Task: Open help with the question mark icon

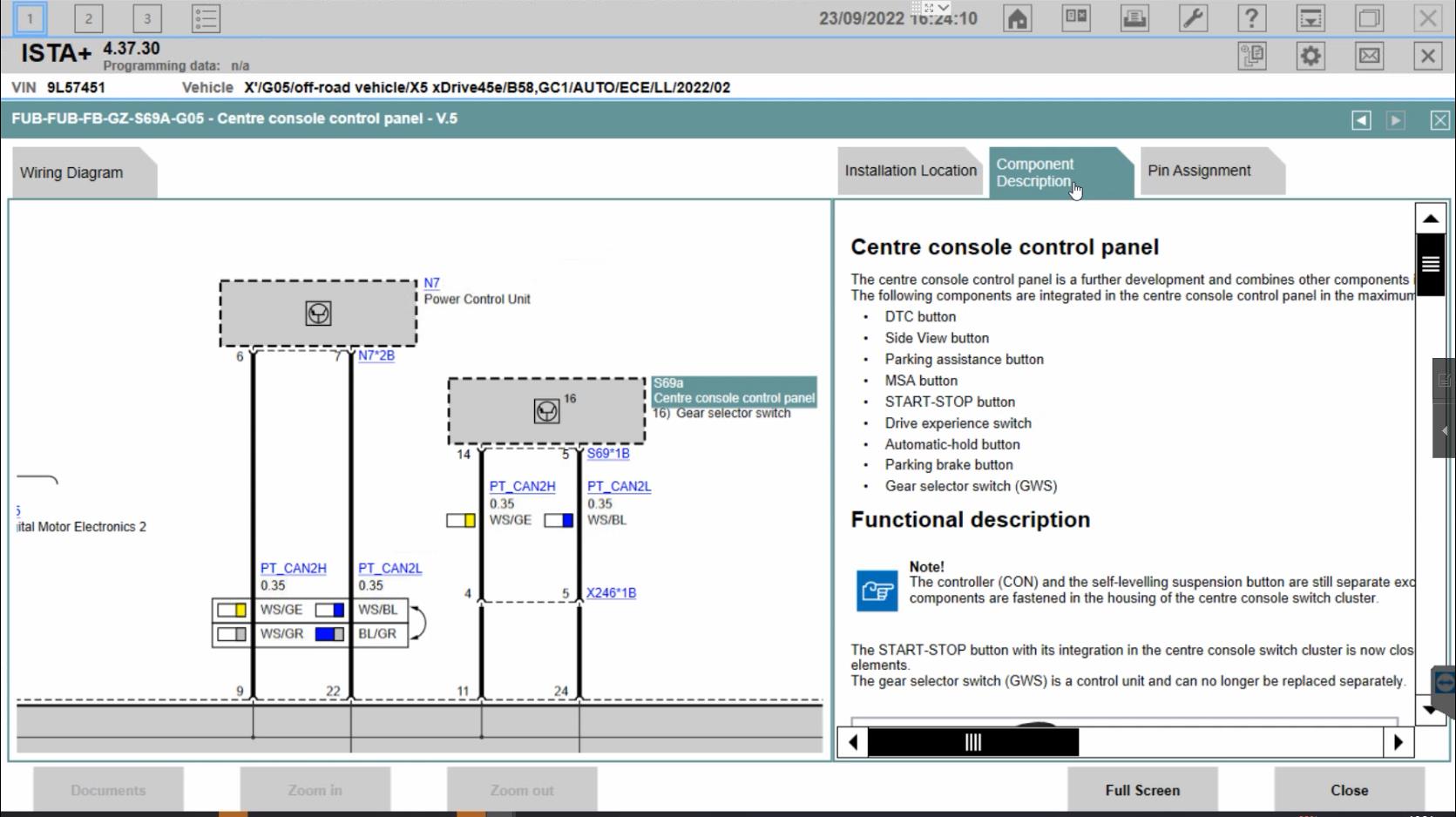Action: click(1251, 17)
